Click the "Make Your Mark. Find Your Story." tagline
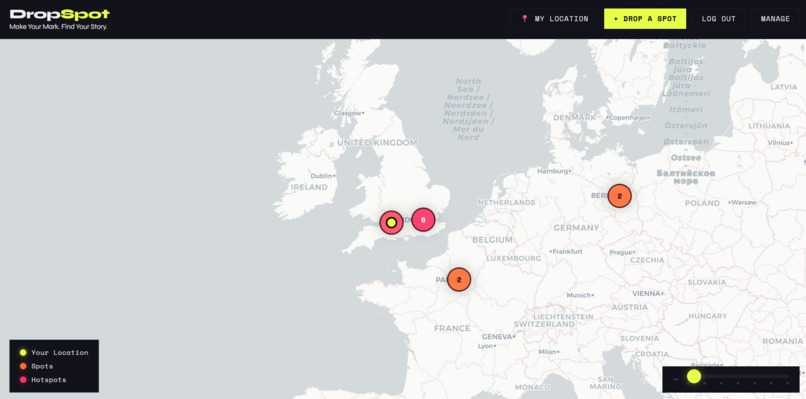The height and width of the screenshot is (399, 806). [58, 27]
